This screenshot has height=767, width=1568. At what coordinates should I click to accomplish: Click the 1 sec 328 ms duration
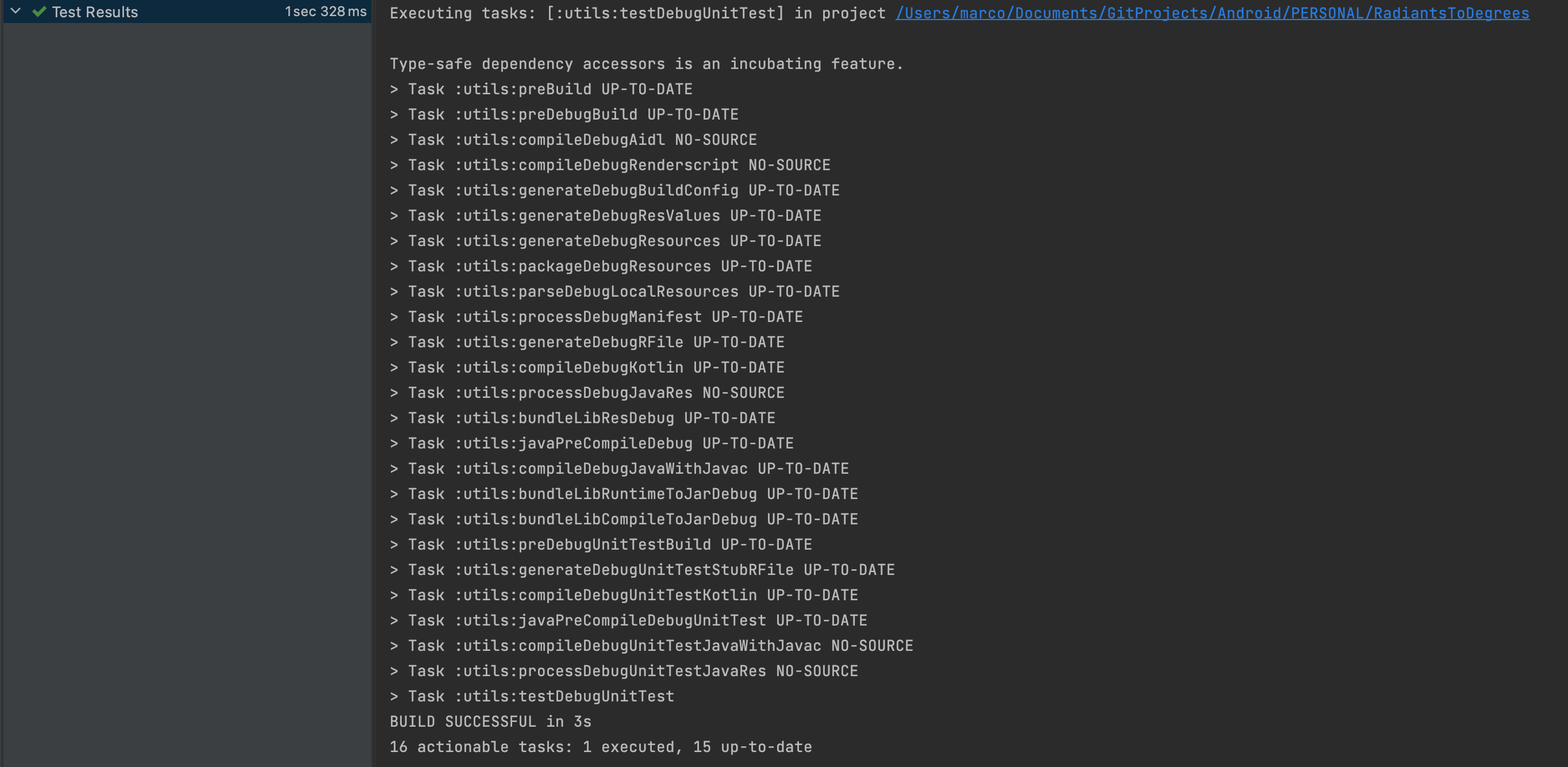[325, 11]
